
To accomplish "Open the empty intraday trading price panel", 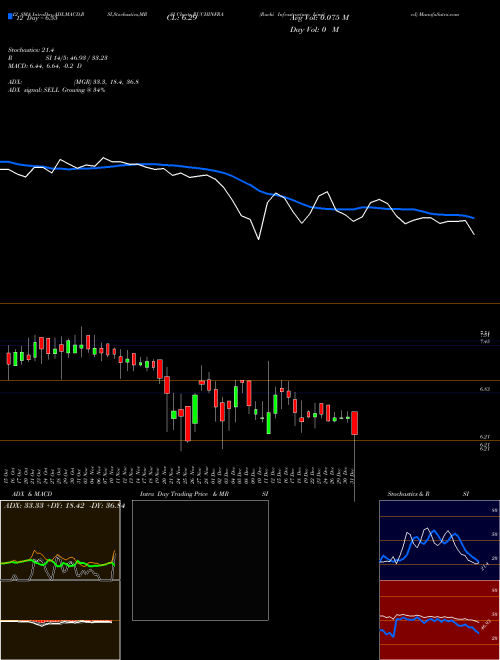I will (200, 560).
